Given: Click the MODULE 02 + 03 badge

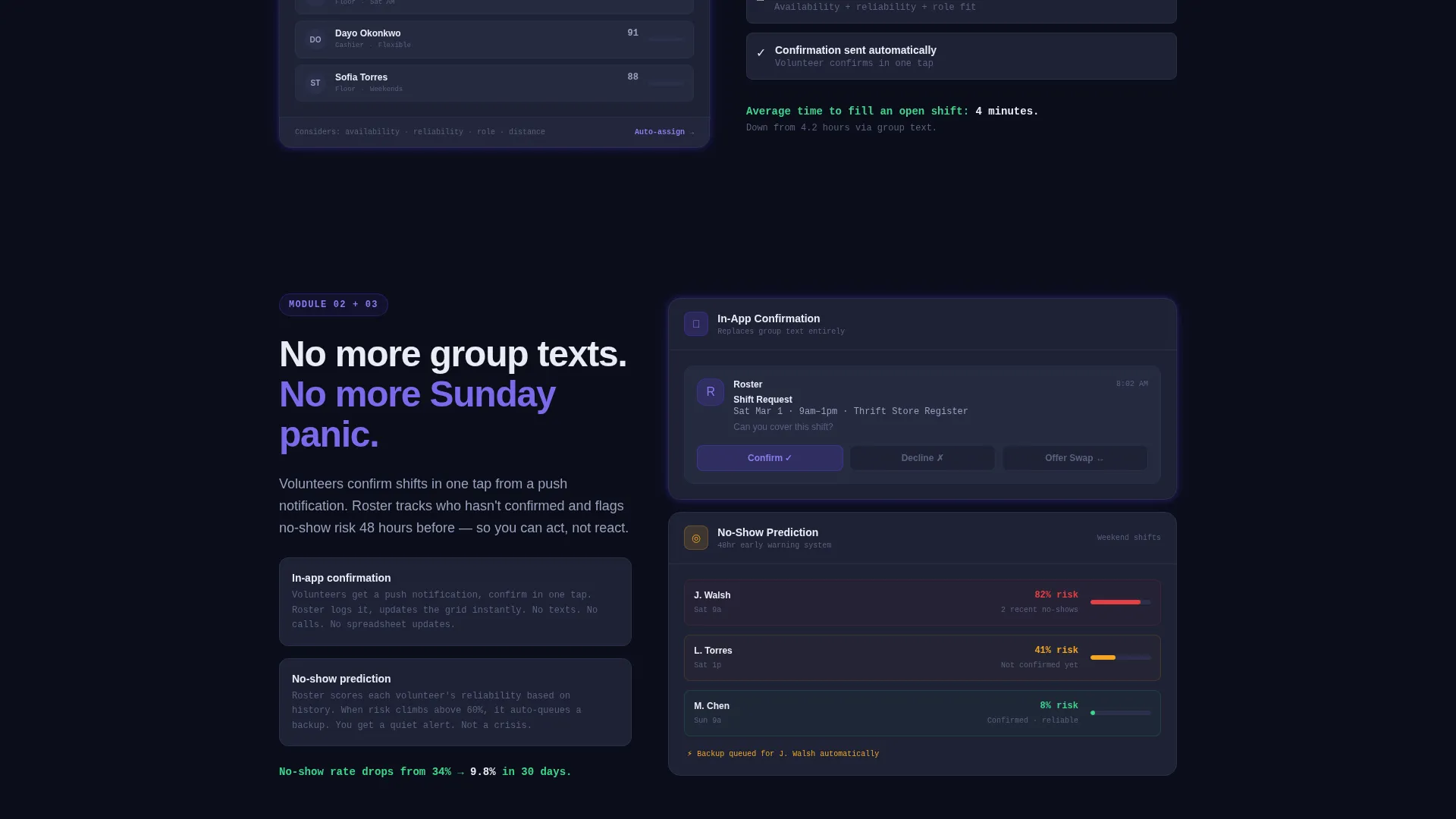Looking at the screenshot, I should pos(334,305).
